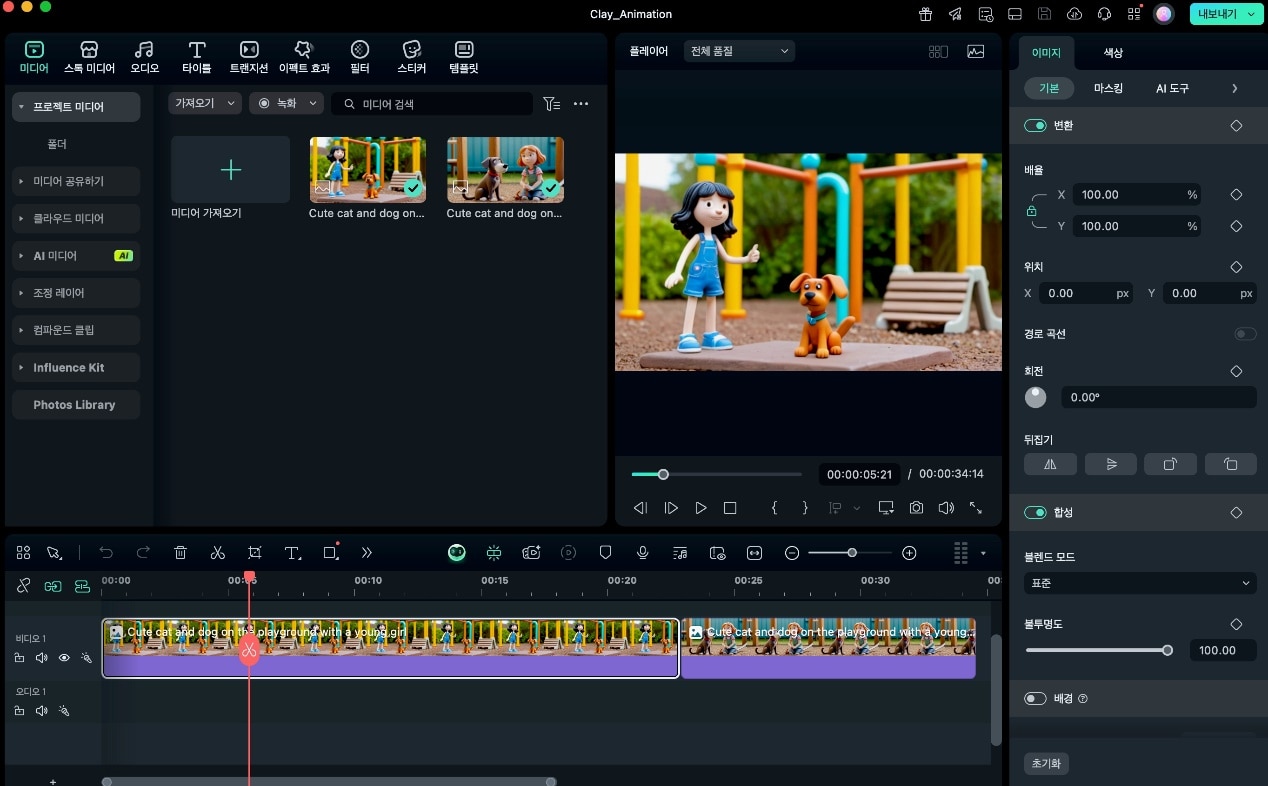Open the cloud upload icon in the title bar
Screen dimensions: 1268x786
pos(1075,14)
